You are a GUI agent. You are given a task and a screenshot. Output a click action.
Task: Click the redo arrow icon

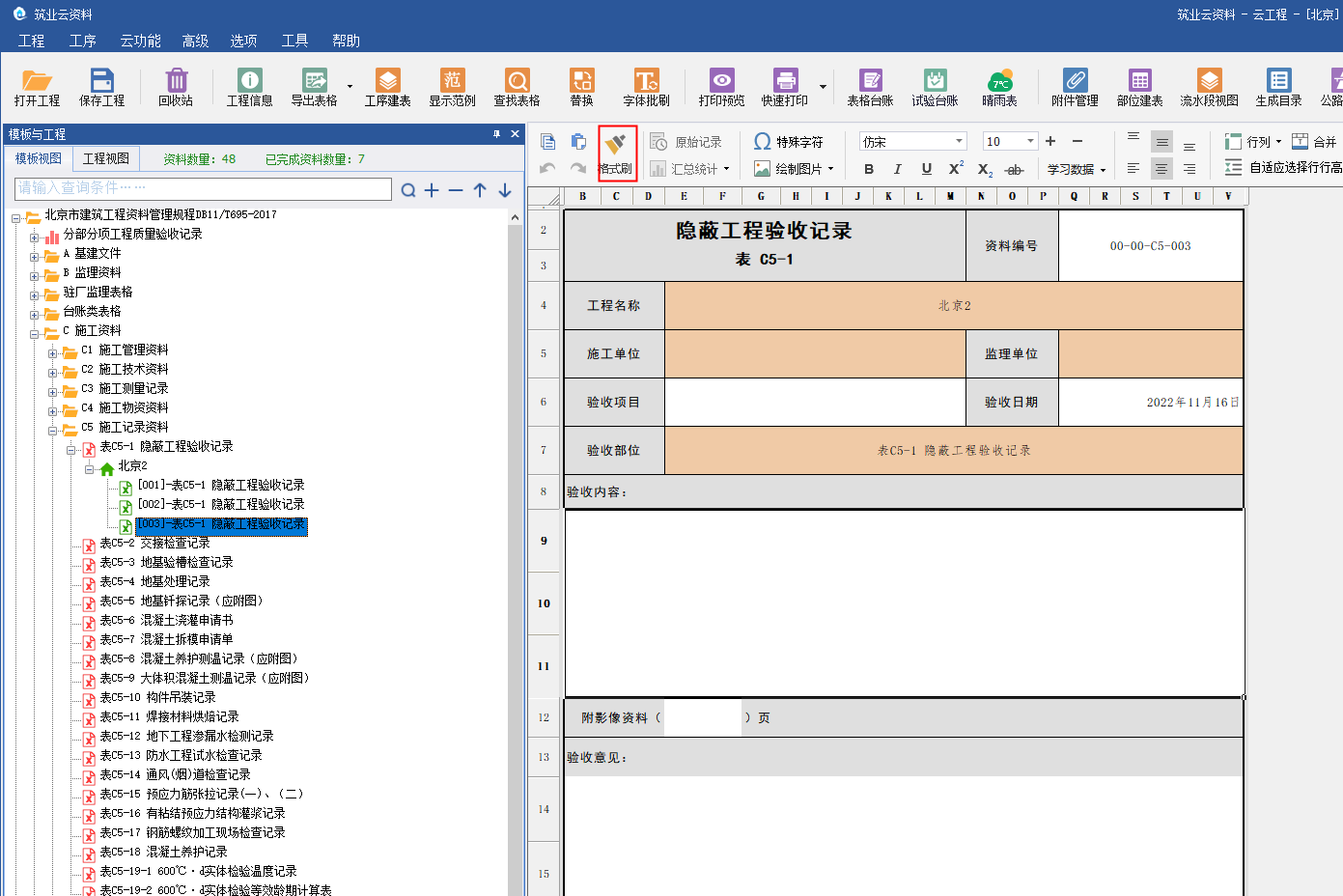tap(578, 169)
